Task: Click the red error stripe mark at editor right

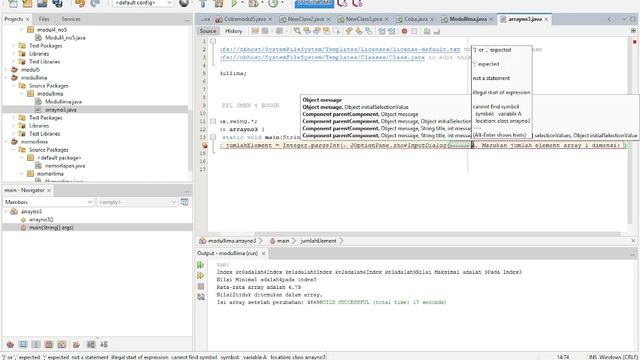Action: tap(634, 42)
